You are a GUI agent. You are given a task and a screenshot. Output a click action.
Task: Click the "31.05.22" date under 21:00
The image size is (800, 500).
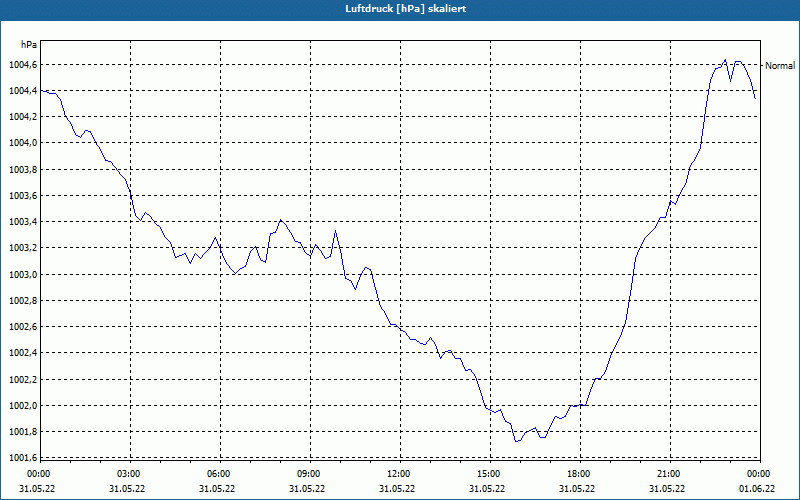667,489
